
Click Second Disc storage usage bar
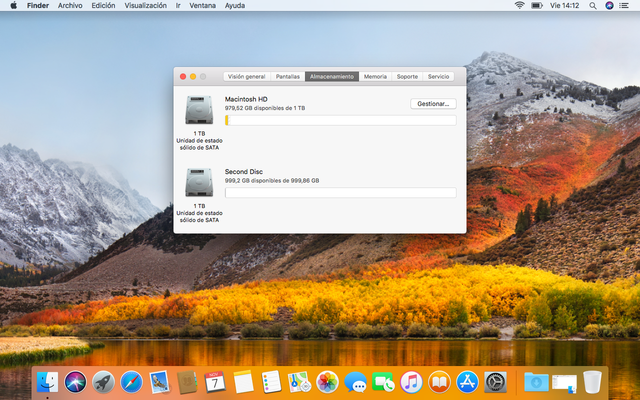340,193
